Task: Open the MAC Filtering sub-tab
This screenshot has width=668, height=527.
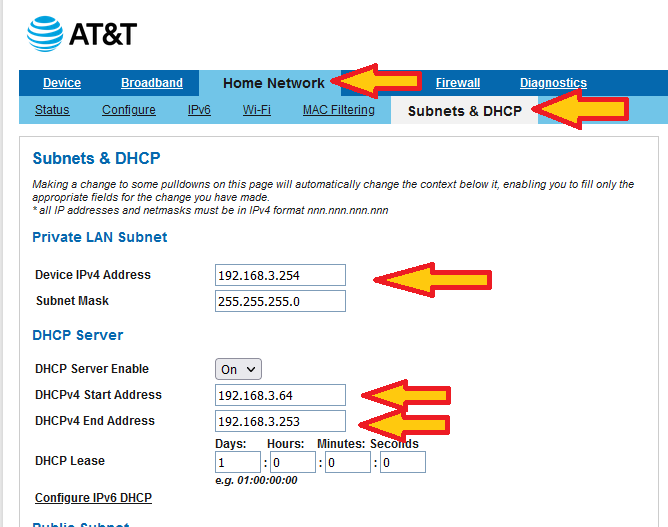Action: tap(339, 110)
